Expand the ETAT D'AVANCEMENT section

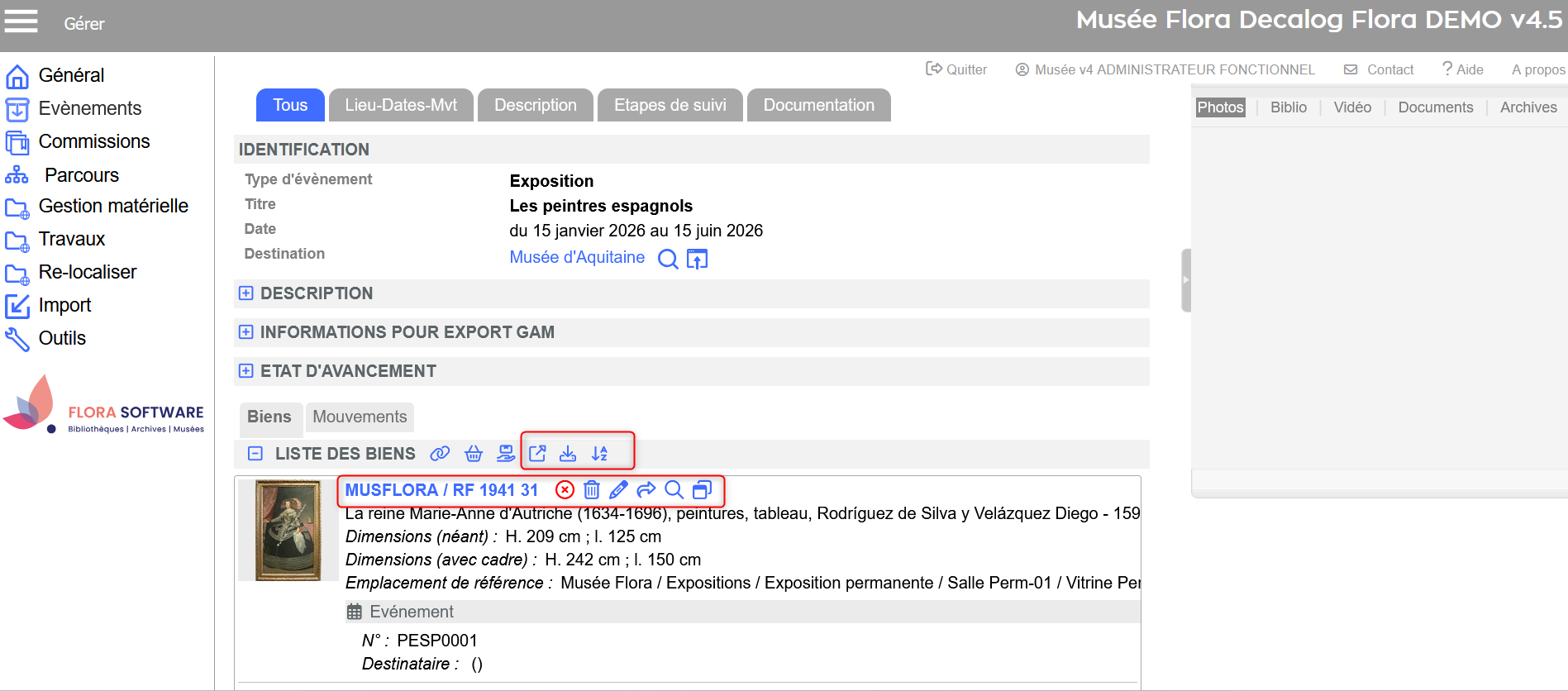coord(246,371)
